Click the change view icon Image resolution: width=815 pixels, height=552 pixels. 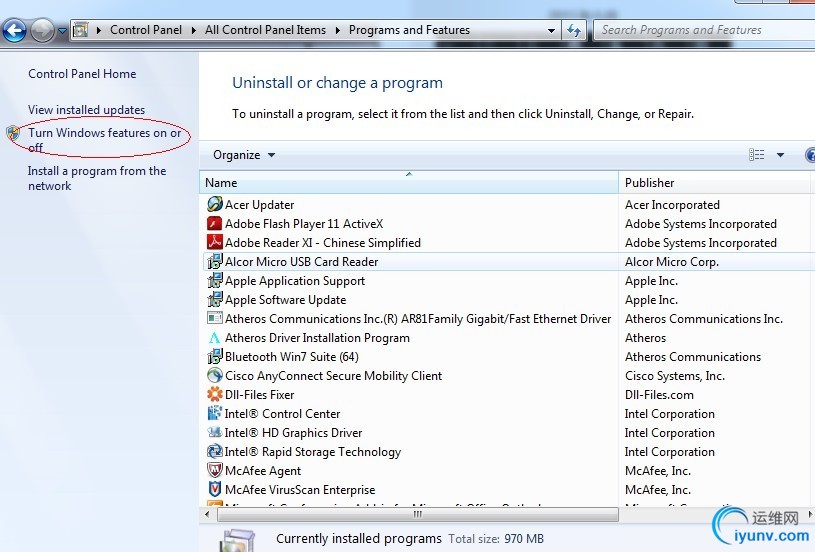point(756,155)
